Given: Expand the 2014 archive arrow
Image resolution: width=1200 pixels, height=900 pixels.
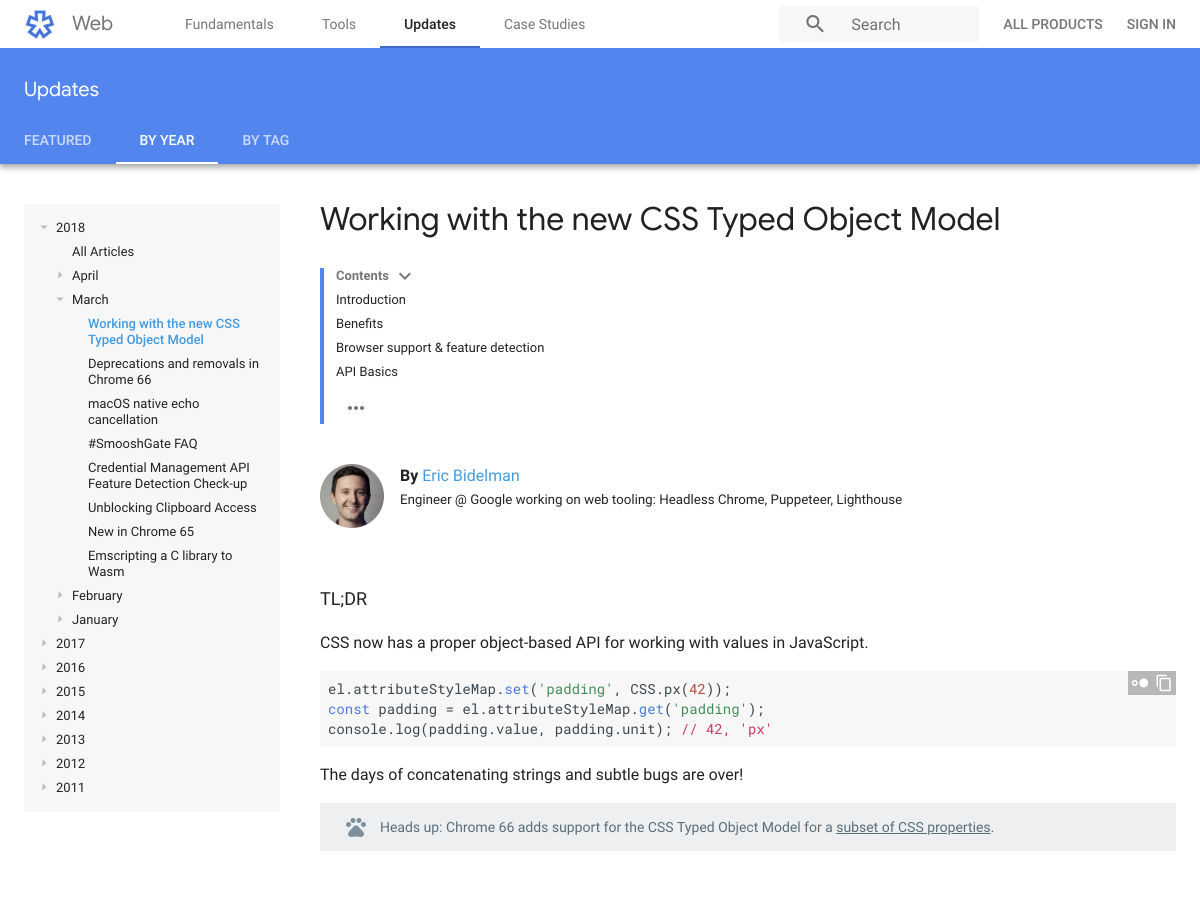Looking at the screenshot, I should pos(44,715).
